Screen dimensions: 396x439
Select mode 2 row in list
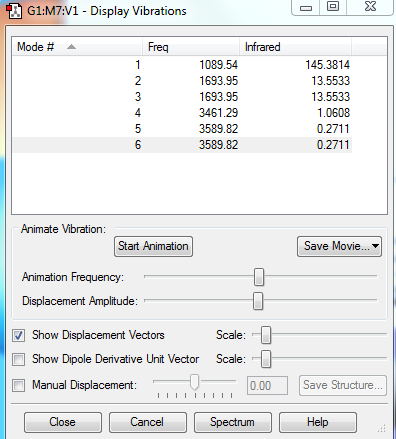coord(182,81)
